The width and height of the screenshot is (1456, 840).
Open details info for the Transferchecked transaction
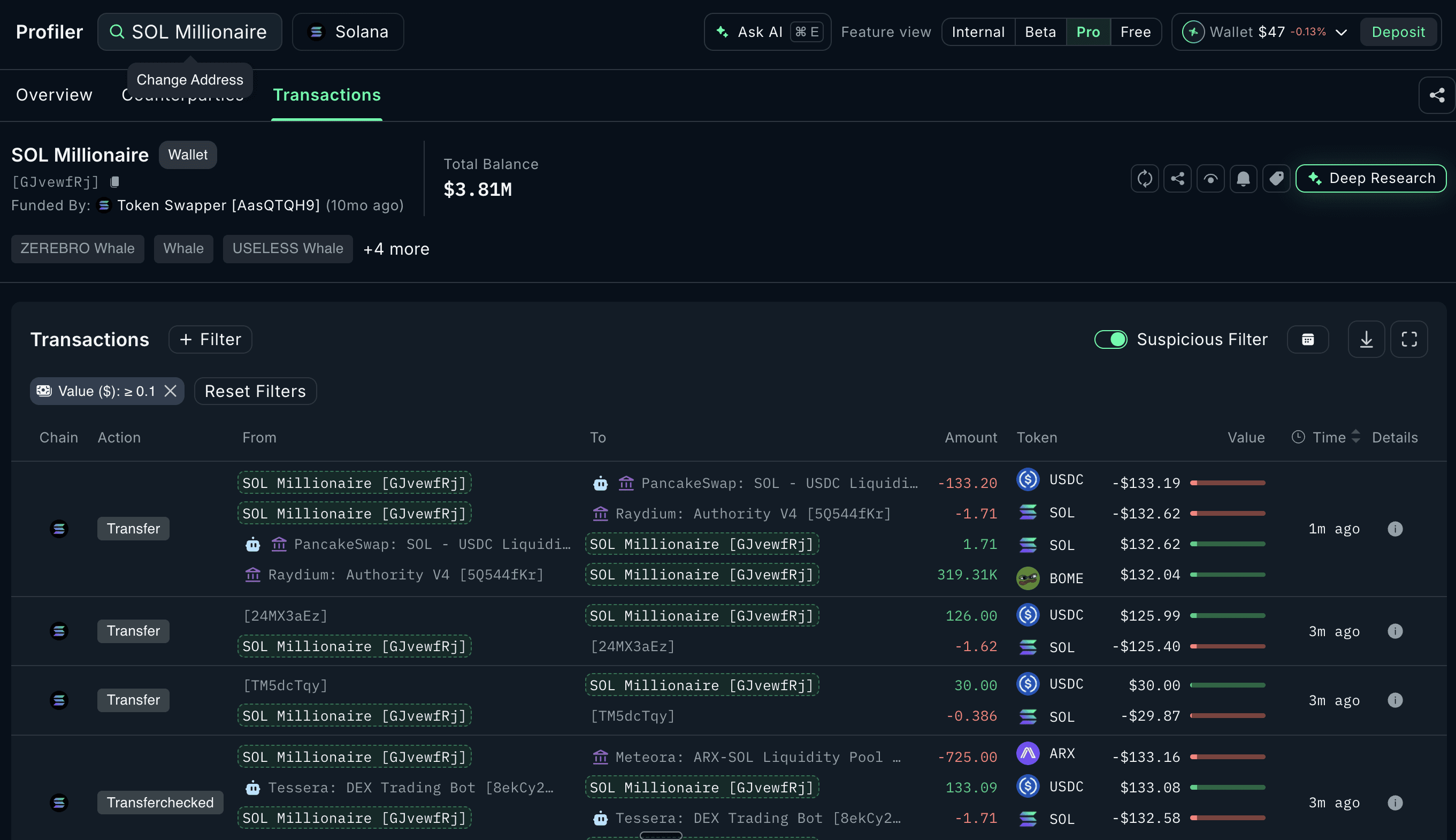pos(1395,803)
